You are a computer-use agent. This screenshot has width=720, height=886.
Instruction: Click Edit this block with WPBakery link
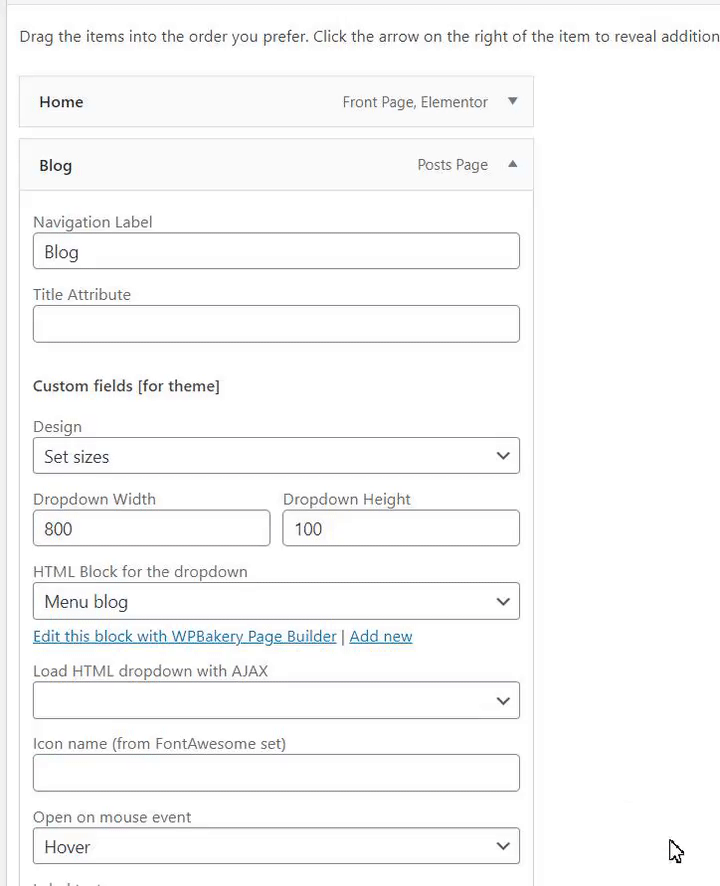(x=185, y=636)
